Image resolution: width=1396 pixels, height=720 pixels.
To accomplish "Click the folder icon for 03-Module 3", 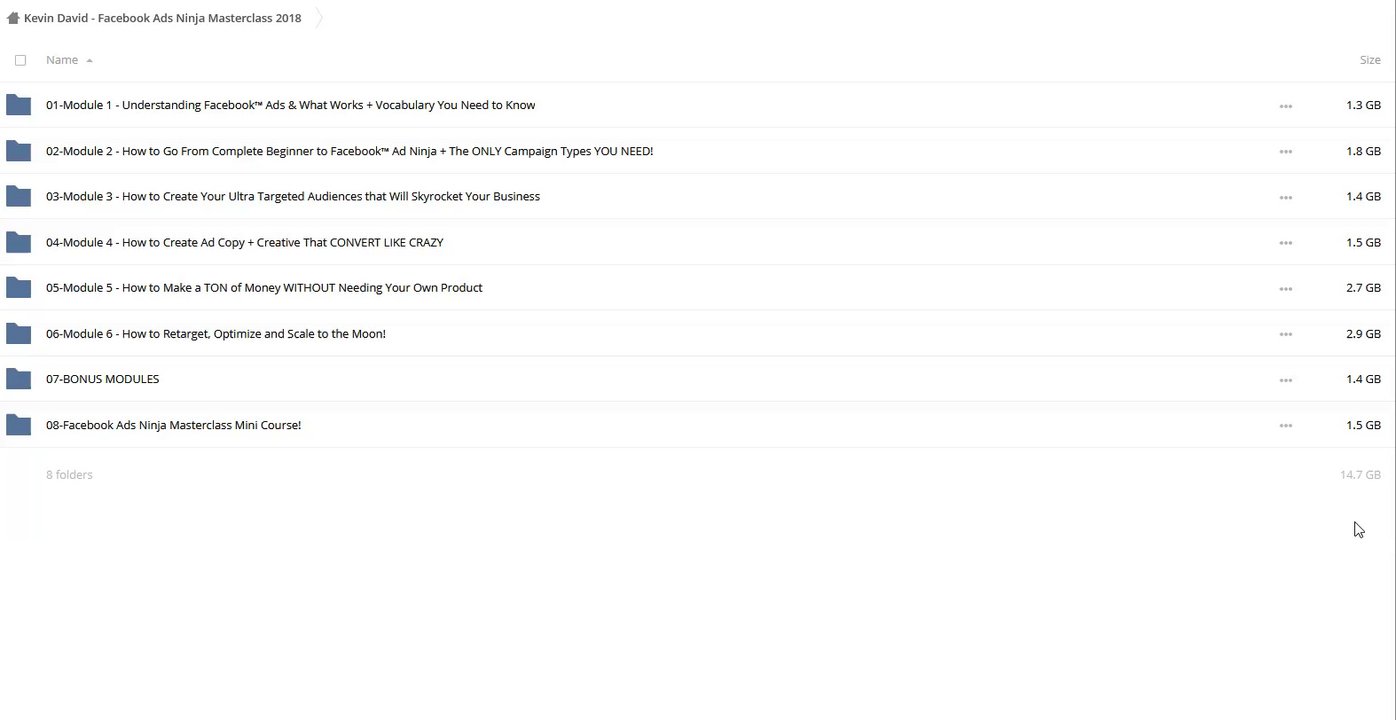I will click(x=18, y=196).
